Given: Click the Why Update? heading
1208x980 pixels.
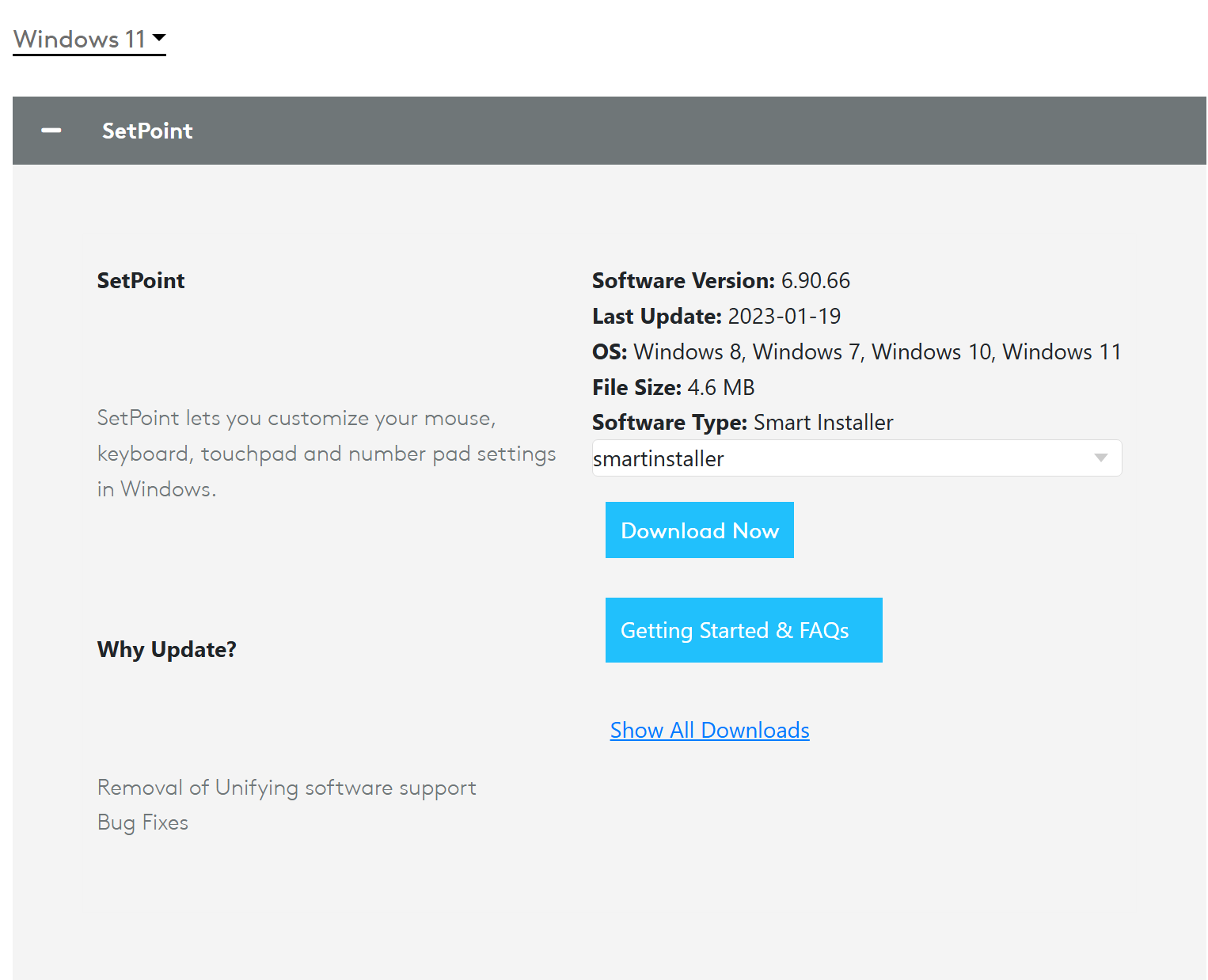Looking at the screenshot, I should click(167, 649).
